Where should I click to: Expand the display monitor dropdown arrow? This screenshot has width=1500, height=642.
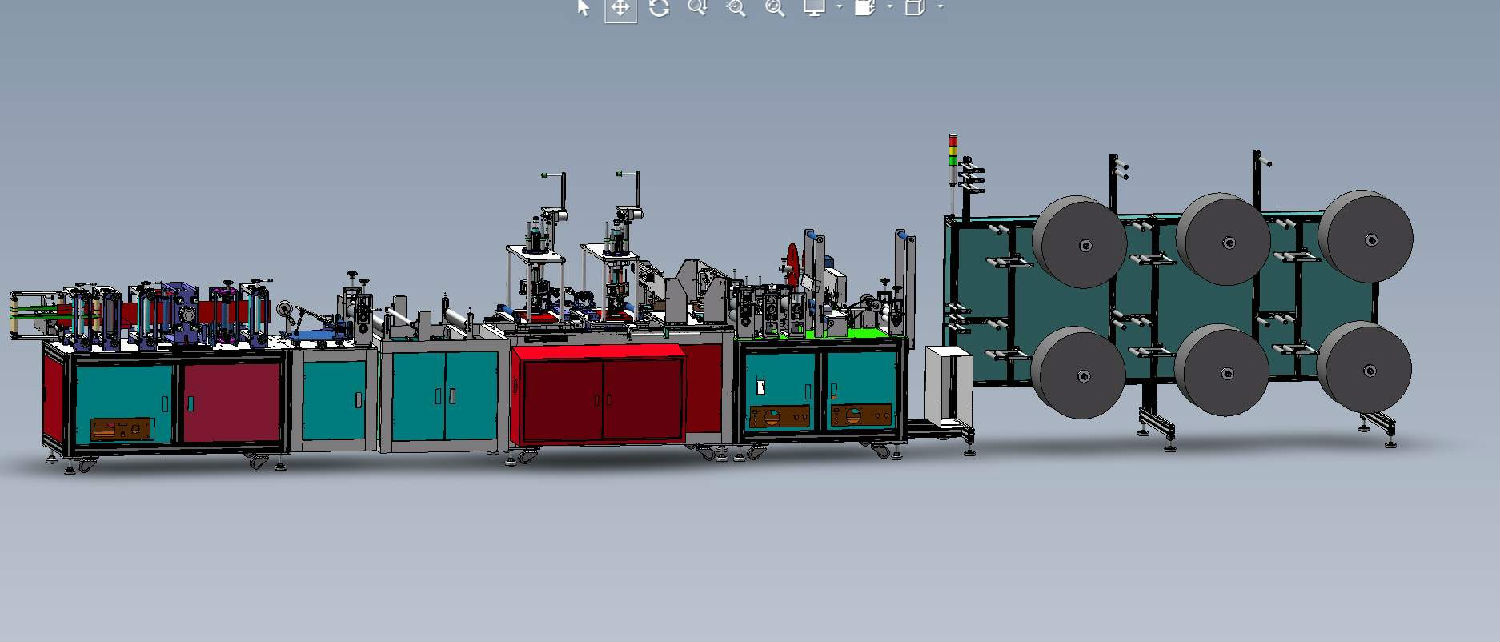(x=838, y=8)
